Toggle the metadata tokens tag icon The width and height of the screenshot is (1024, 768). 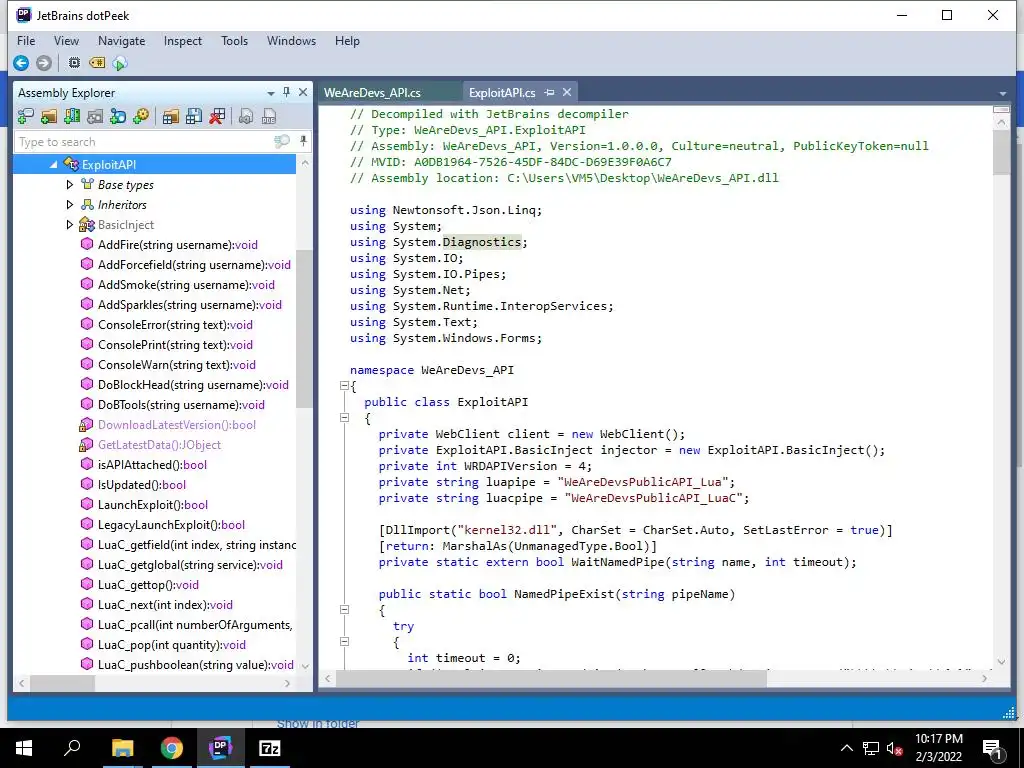pyautogui.click(x=97, y=63)
